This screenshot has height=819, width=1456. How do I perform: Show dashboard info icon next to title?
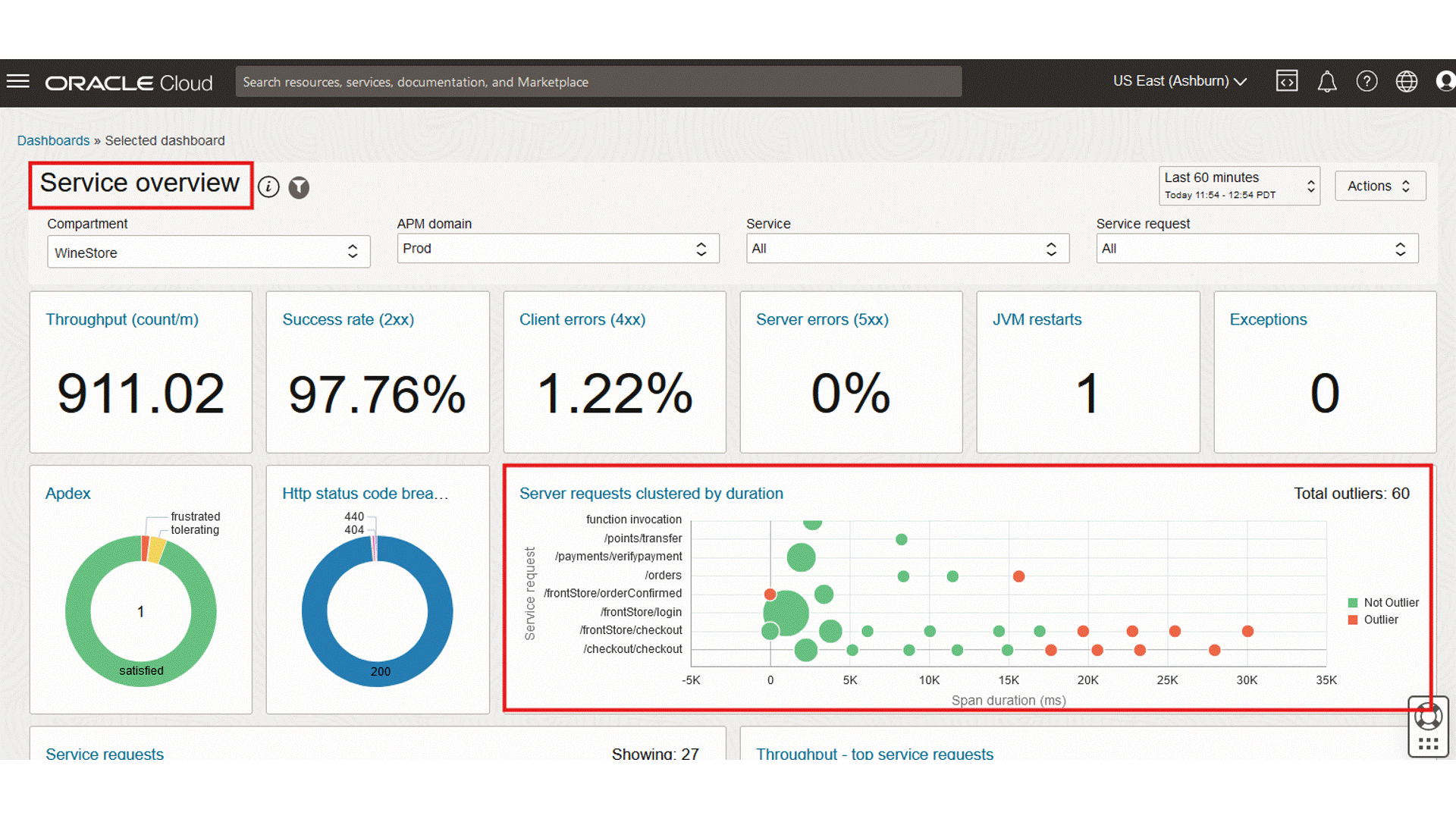point(268,187)
